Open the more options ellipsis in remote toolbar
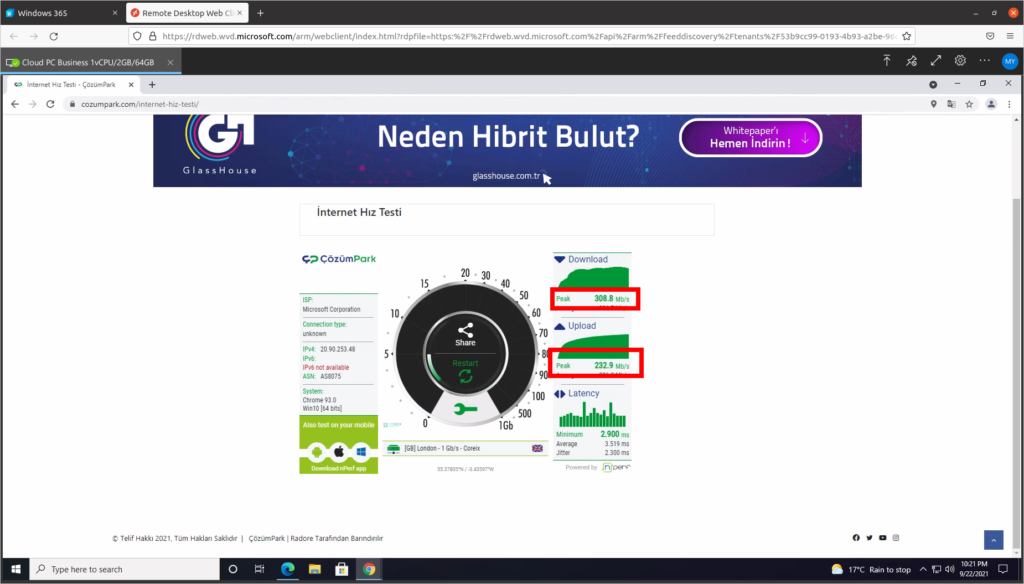The image size is (1024, 584). (x=985, y=61)
